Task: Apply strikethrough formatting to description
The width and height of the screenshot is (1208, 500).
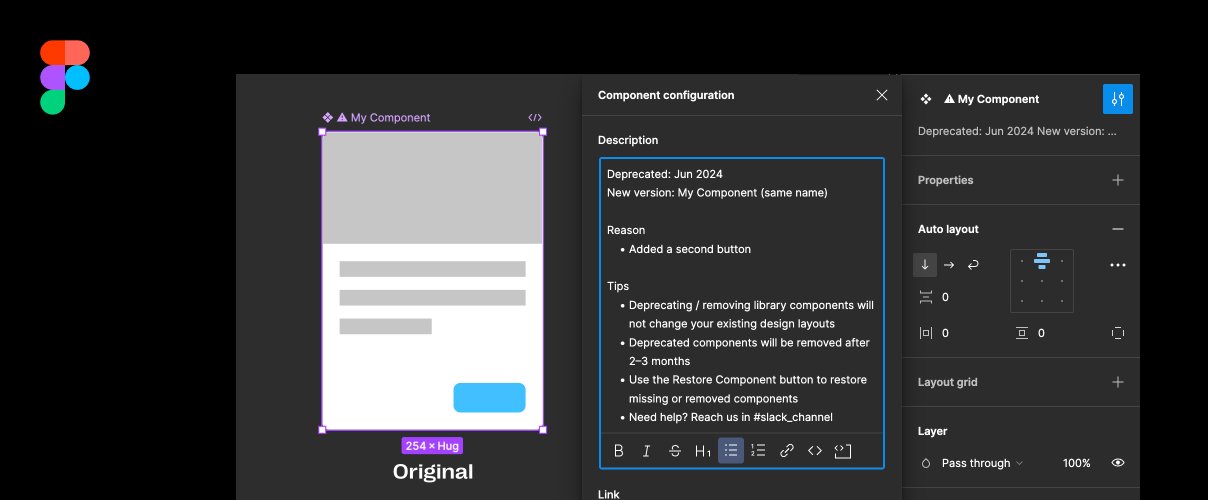Action: point(675,451)
